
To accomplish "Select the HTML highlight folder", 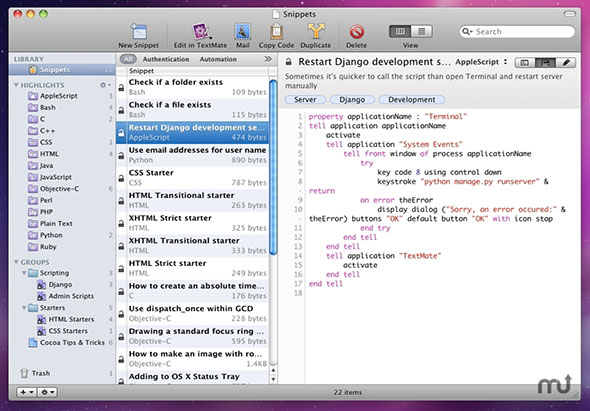I will coord(62,154).
